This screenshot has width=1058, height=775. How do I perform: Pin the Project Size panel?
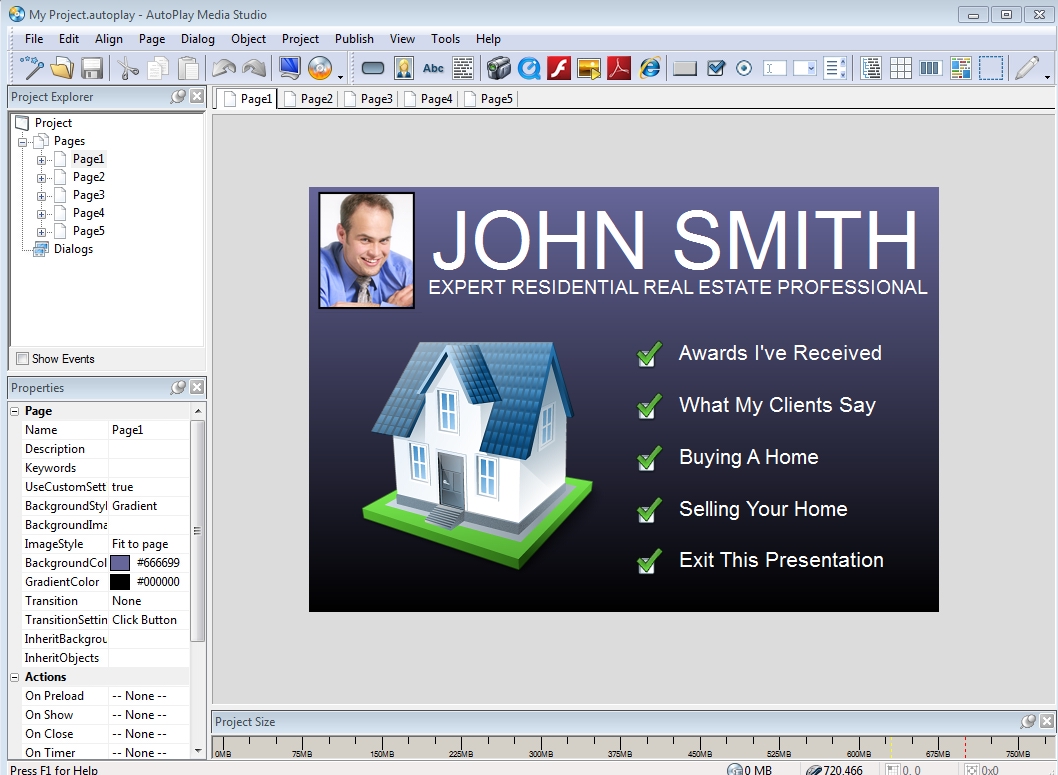(1028, 721)
